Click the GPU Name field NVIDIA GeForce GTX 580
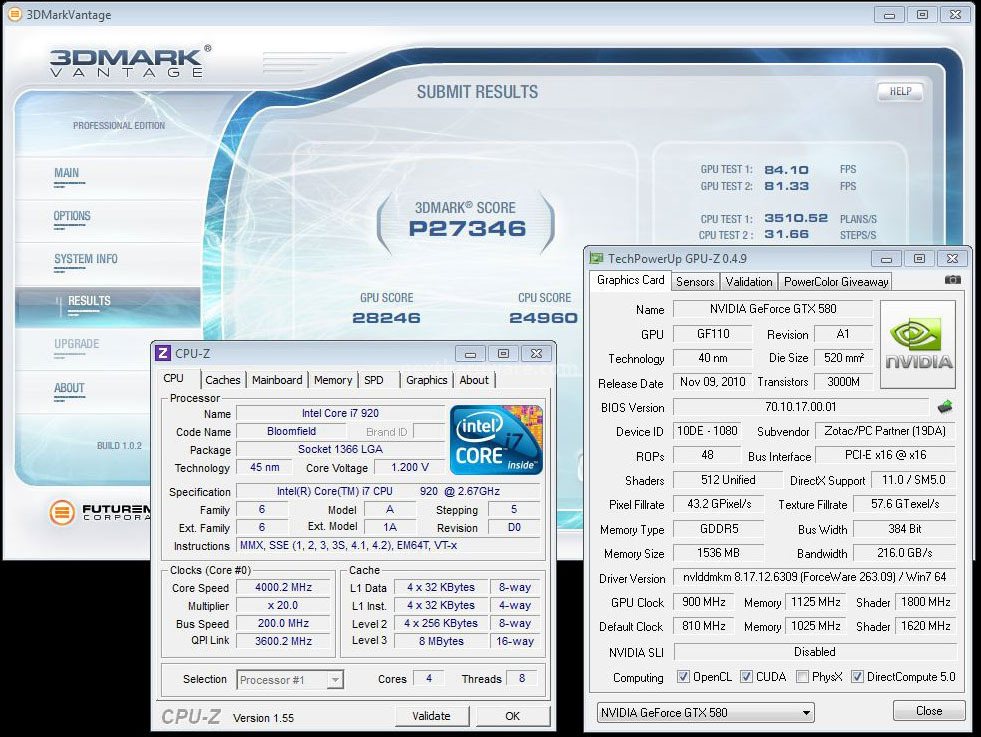Viewport: 981px width, 737px height. click(x=773, y=309)
